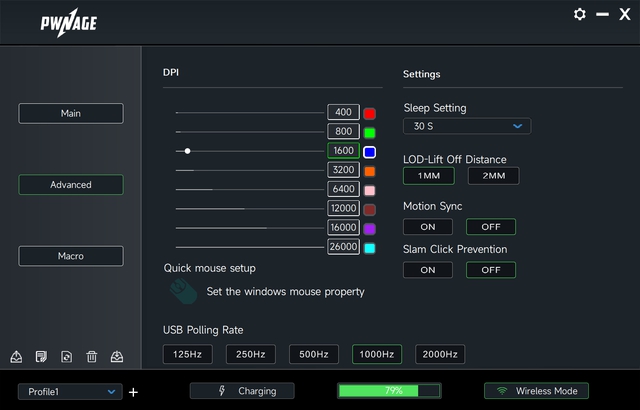Viewport: 640px width, 410px height.
Task: Click the Wi-Fi signal icon in Wireless Mode
Action: click(x=502, y=391)
